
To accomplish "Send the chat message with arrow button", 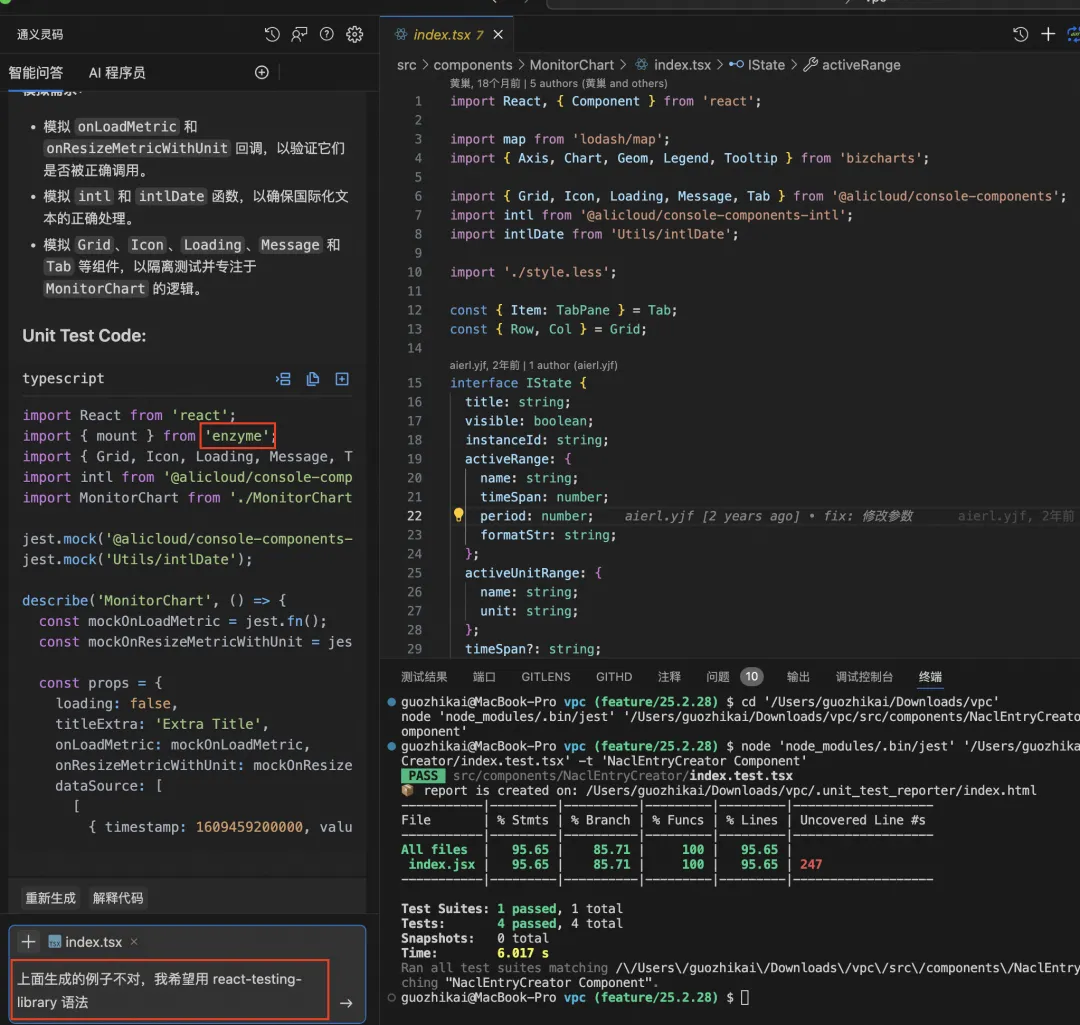I will [x=346, y=1003].
